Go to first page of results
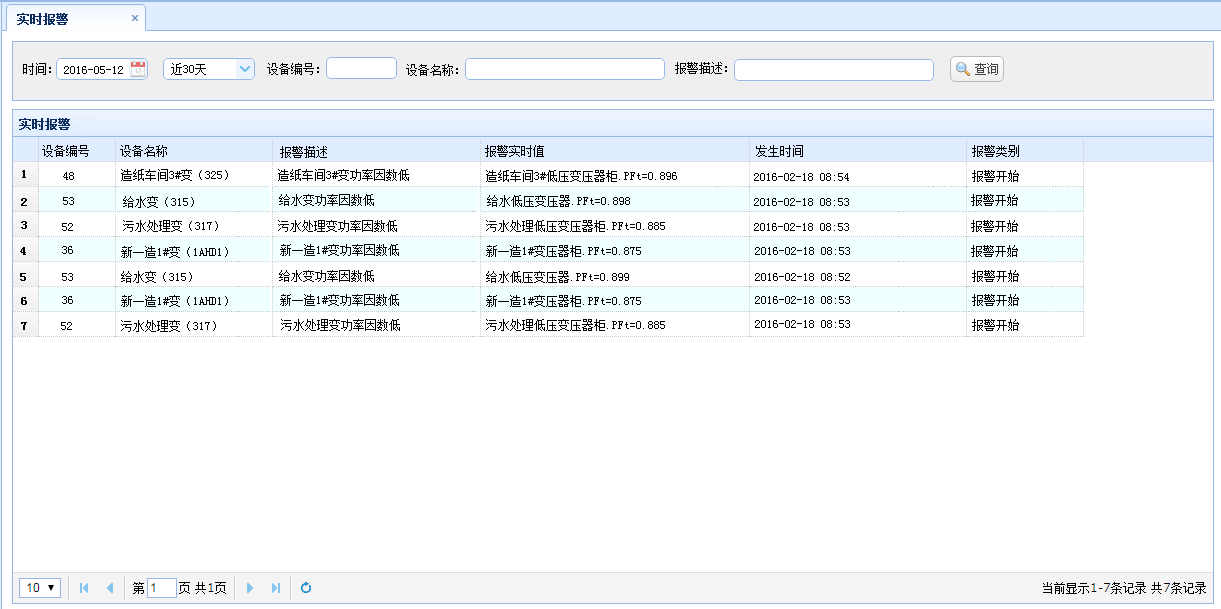This screenshot has height=609, width=1221. tap(84, 588)
